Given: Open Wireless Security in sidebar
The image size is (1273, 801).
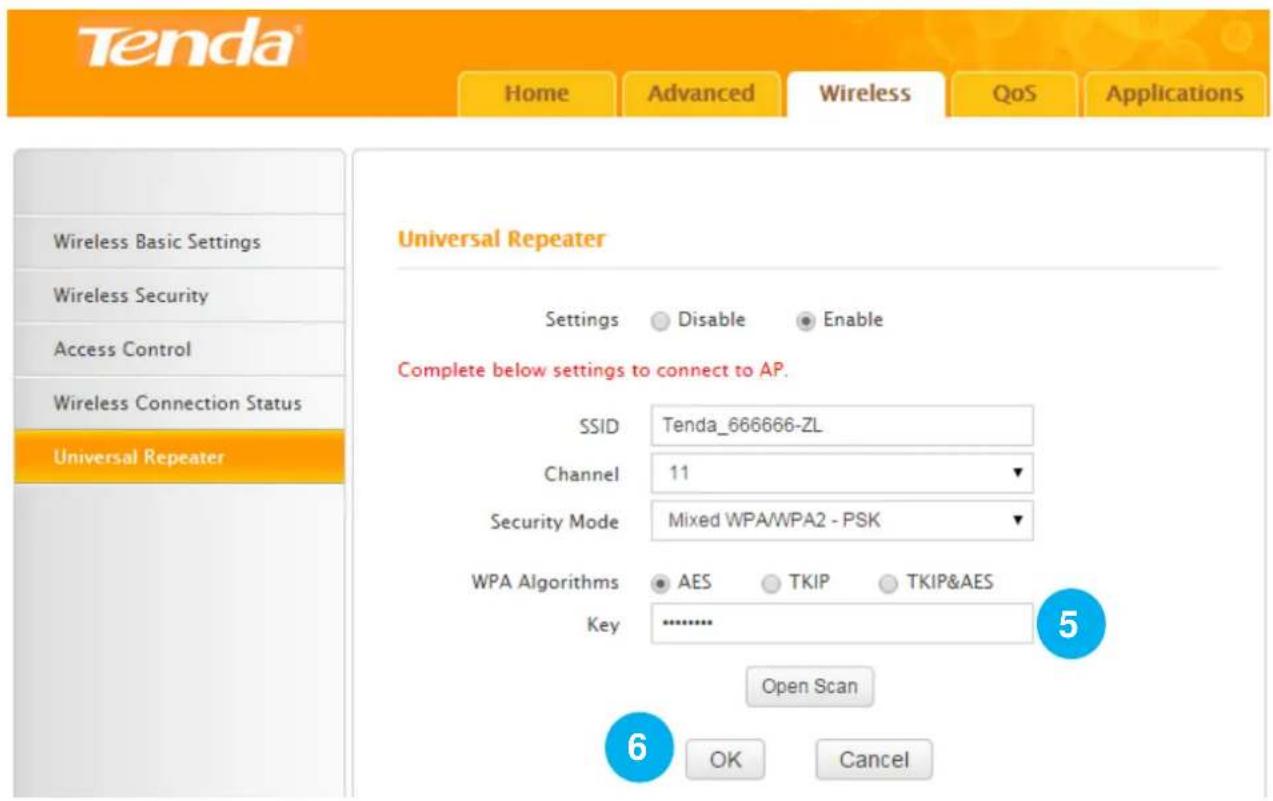Looking at the screenshot, I should pos(179,296).
